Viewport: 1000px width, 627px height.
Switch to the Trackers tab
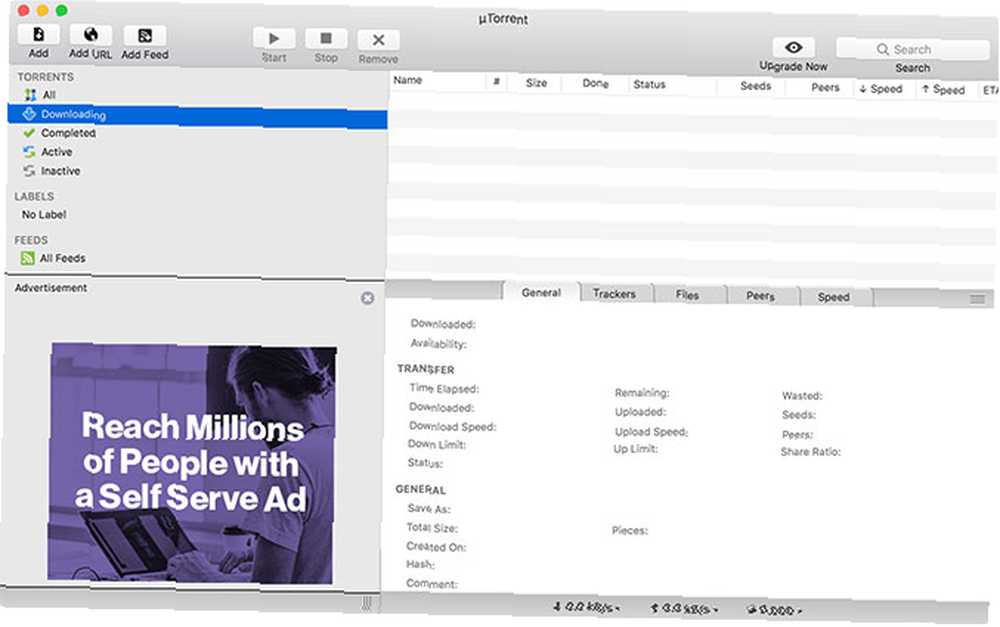(x=615, y=294)
